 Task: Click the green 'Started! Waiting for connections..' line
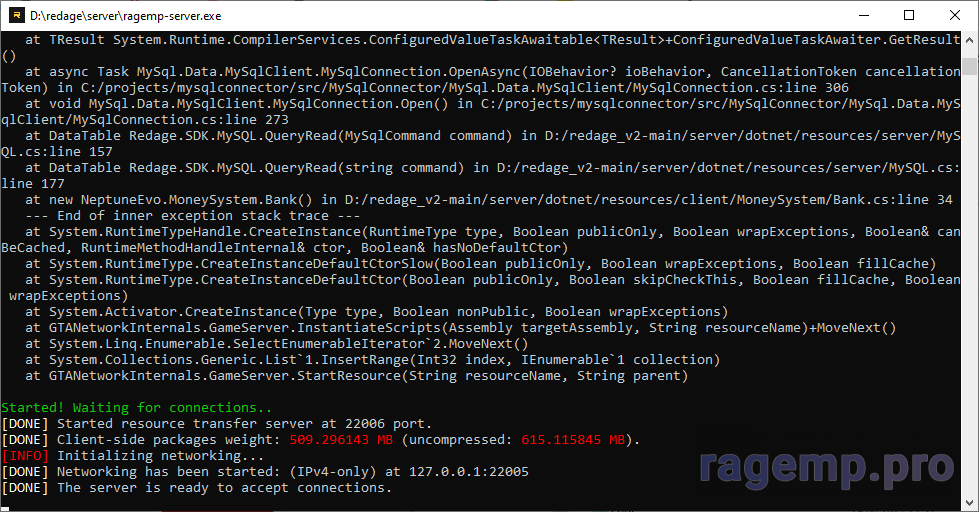[137, 408]
